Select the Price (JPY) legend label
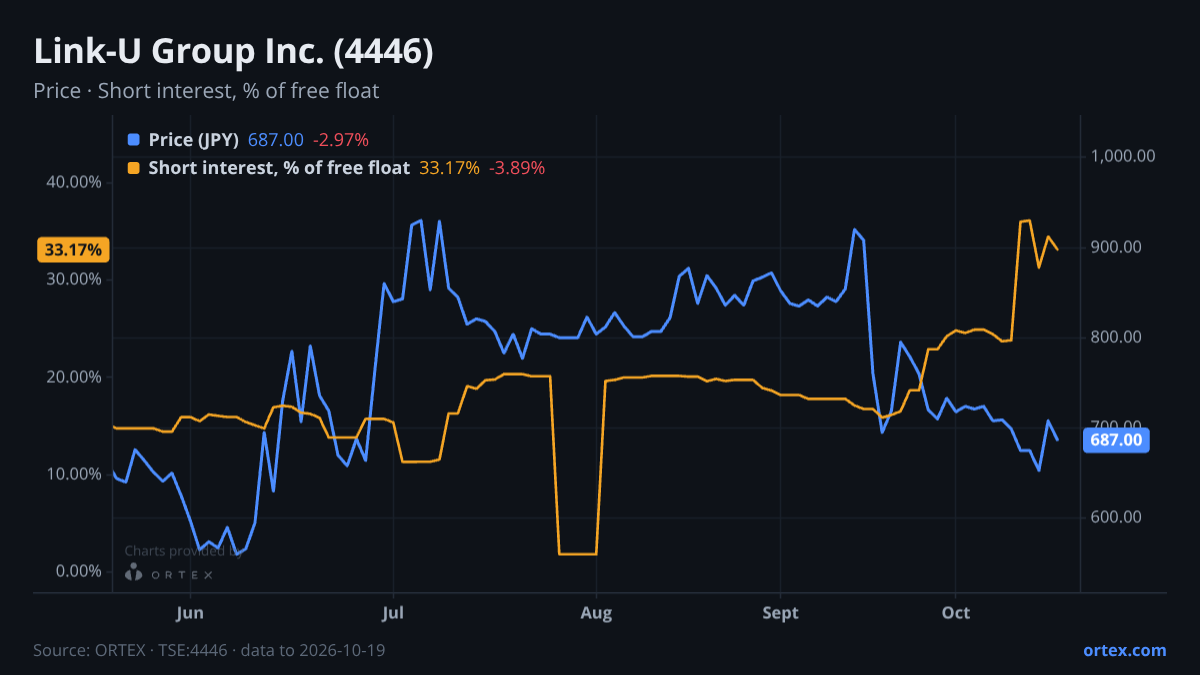 (x=193, y=140)
